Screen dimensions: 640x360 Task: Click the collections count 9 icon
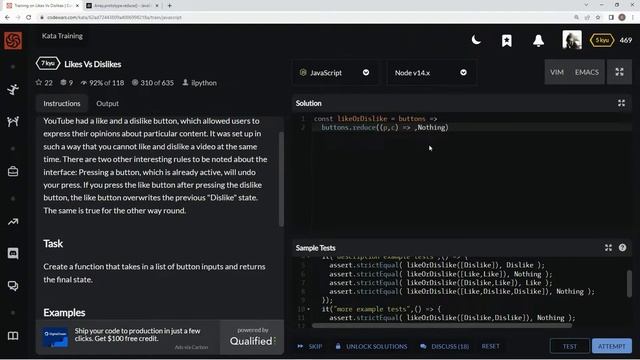[63, 82]
